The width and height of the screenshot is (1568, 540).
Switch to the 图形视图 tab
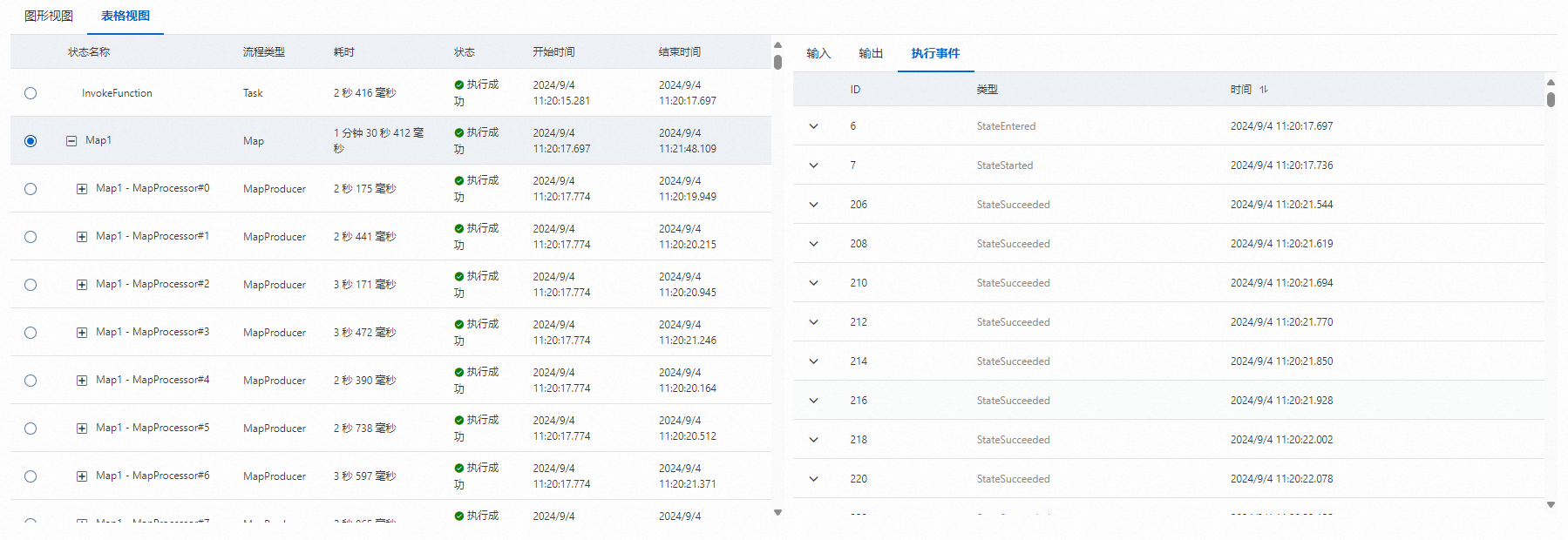pos(49,16)
